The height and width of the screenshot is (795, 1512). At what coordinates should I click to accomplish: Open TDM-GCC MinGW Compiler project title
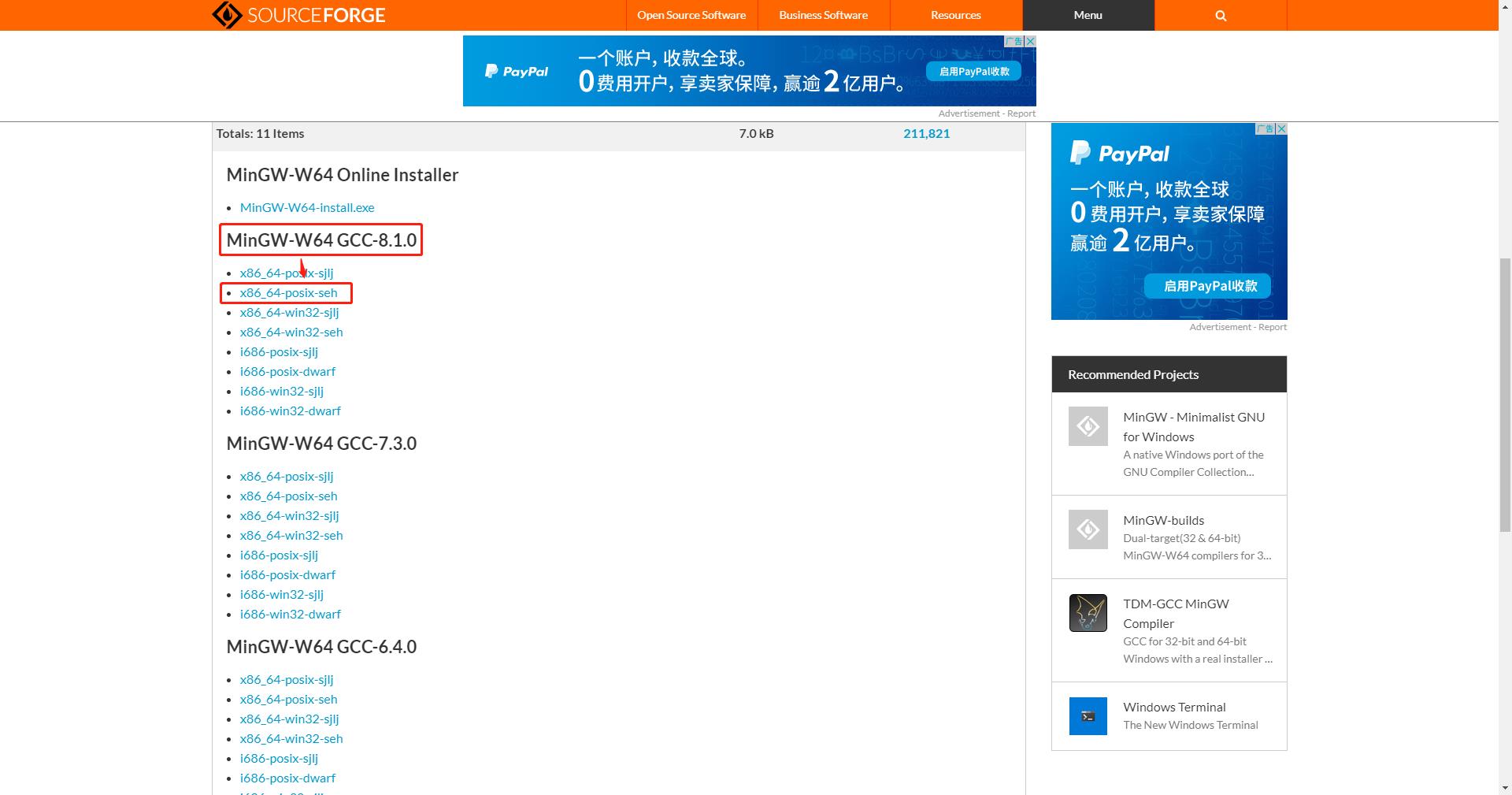coord(1176,613)
